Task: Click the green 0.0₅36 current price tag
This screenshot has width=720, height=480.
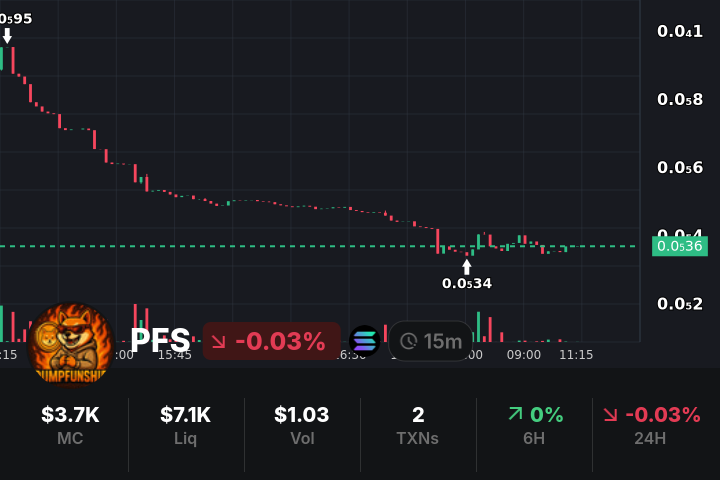Action: point(679,246)
